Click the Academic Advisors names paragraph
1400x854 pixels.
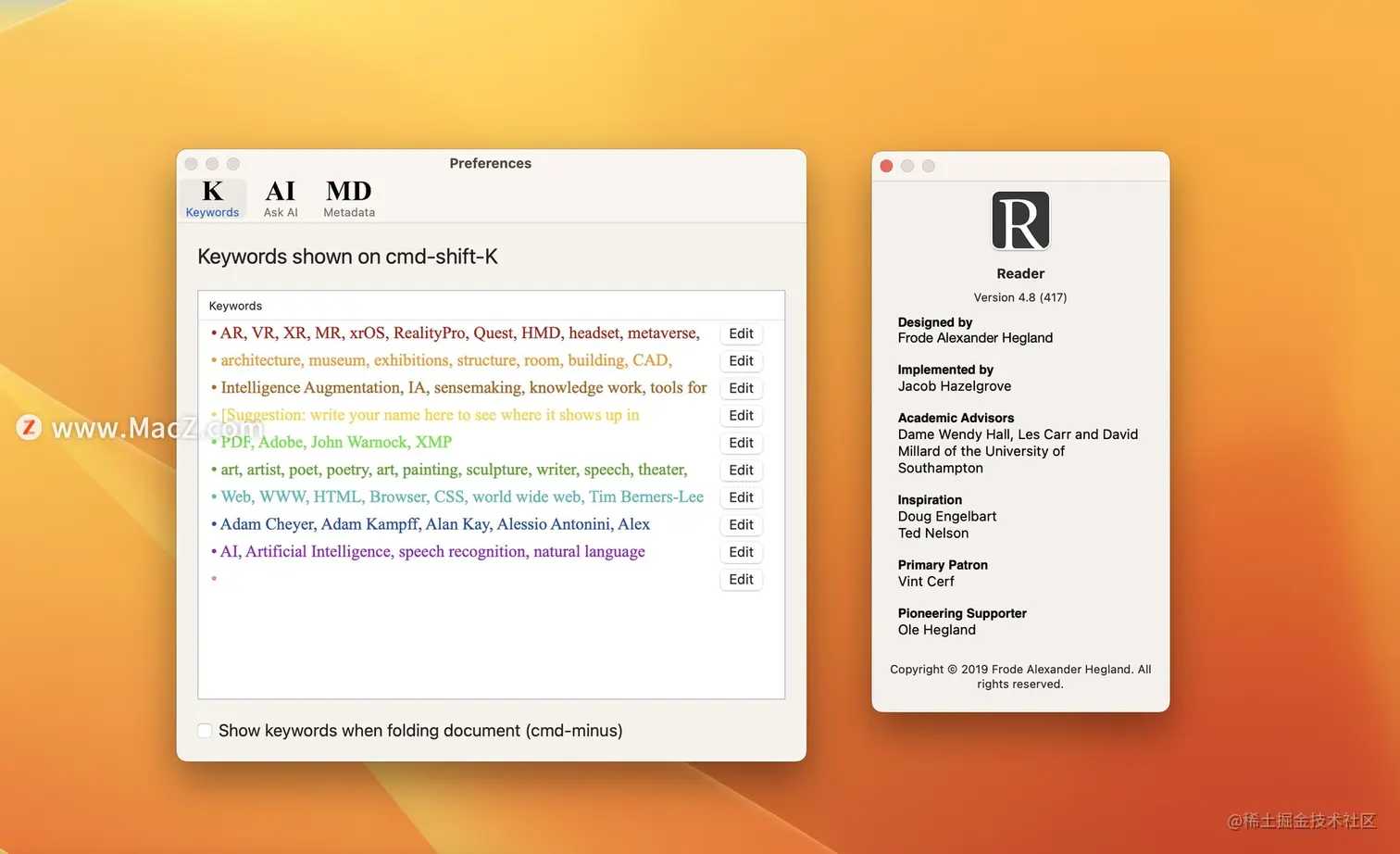coord(1018,451)
